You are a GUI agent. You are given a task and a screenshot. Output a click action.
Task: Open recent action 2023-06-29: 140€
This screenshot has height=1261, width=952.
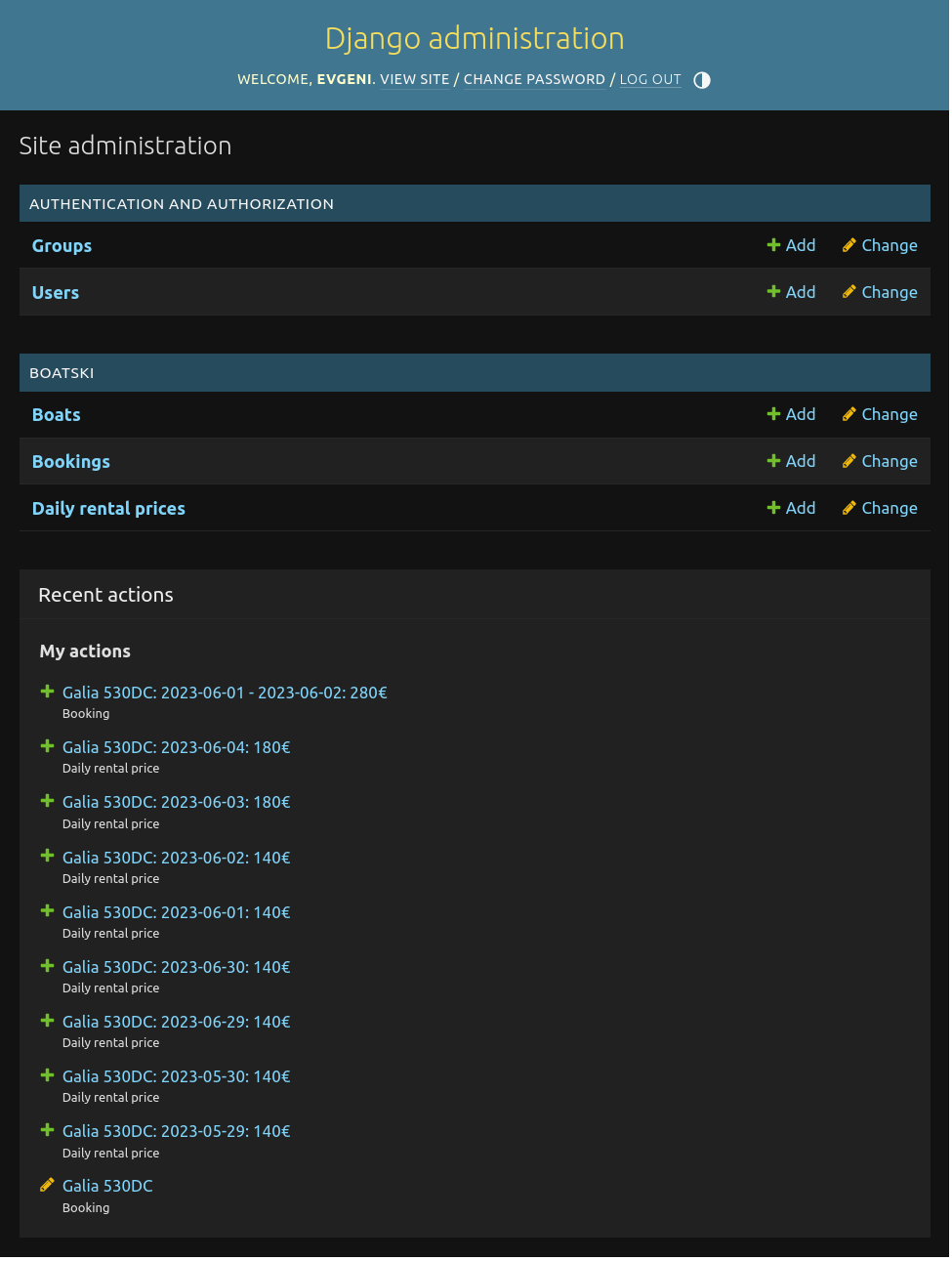click(x=177, y=1022)
